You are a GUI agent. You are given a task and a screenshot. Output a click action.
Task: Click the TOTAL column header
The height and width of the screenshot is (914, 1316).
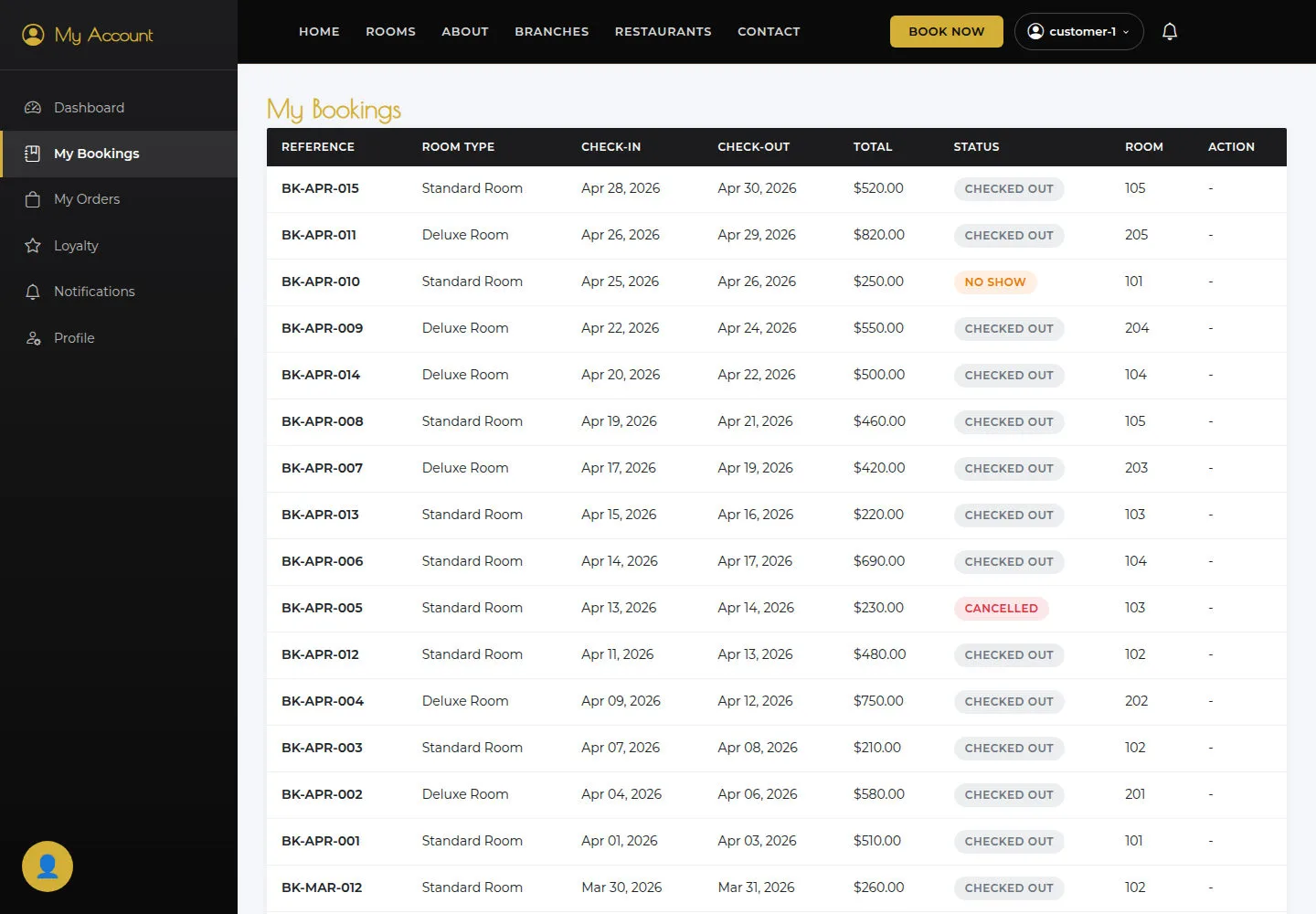pos(873,147)
